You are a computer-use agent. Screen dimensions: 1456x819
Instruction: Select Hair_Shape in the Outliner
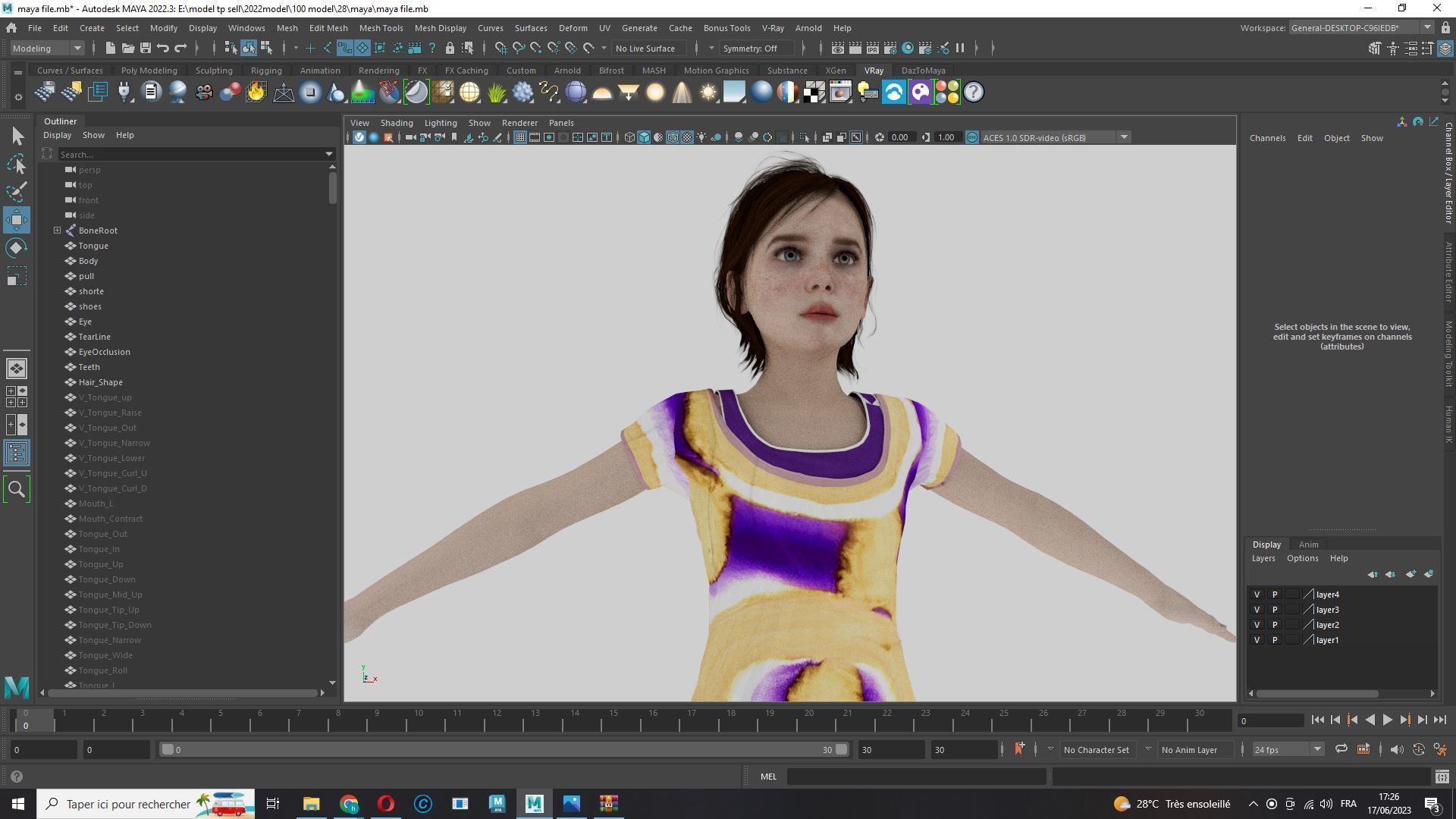tap(100, 382)
